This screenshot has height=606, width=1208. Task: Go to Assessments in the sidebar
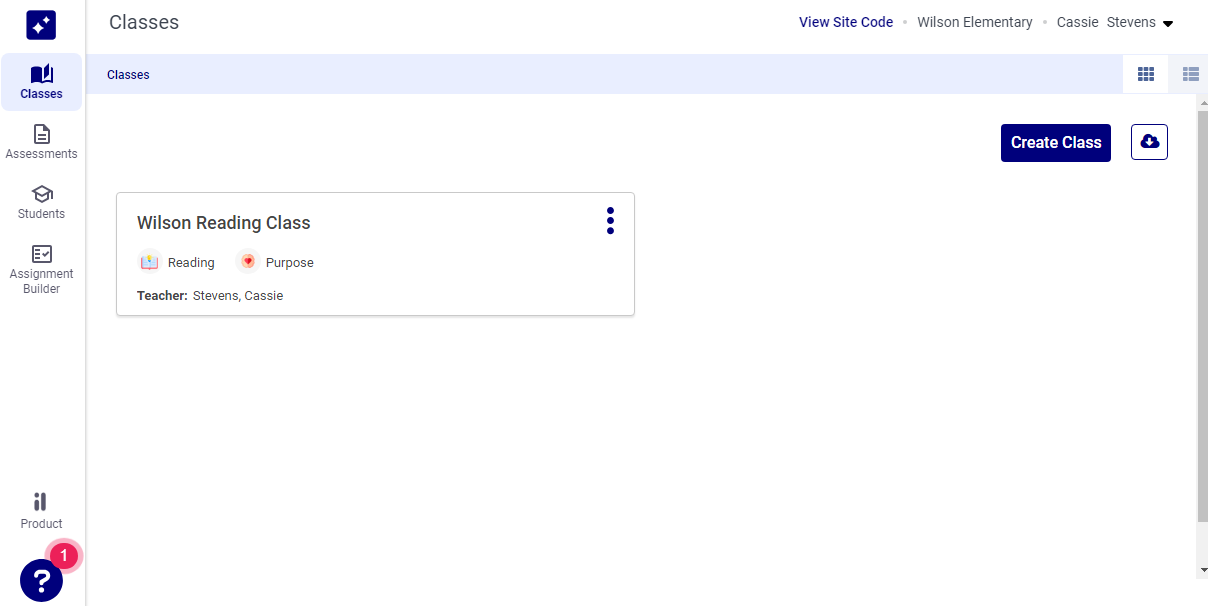click(41, 142)
